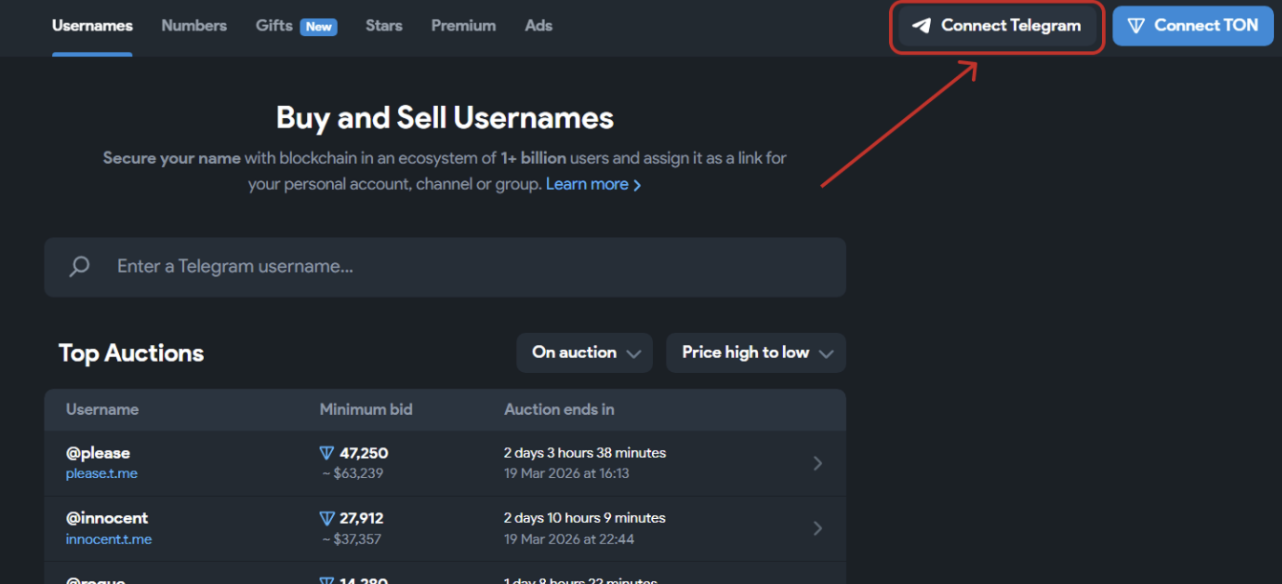Click the TON logo icon in Connect TON
This screenshot has height=584, width=1282.
tap(1135, 26)
